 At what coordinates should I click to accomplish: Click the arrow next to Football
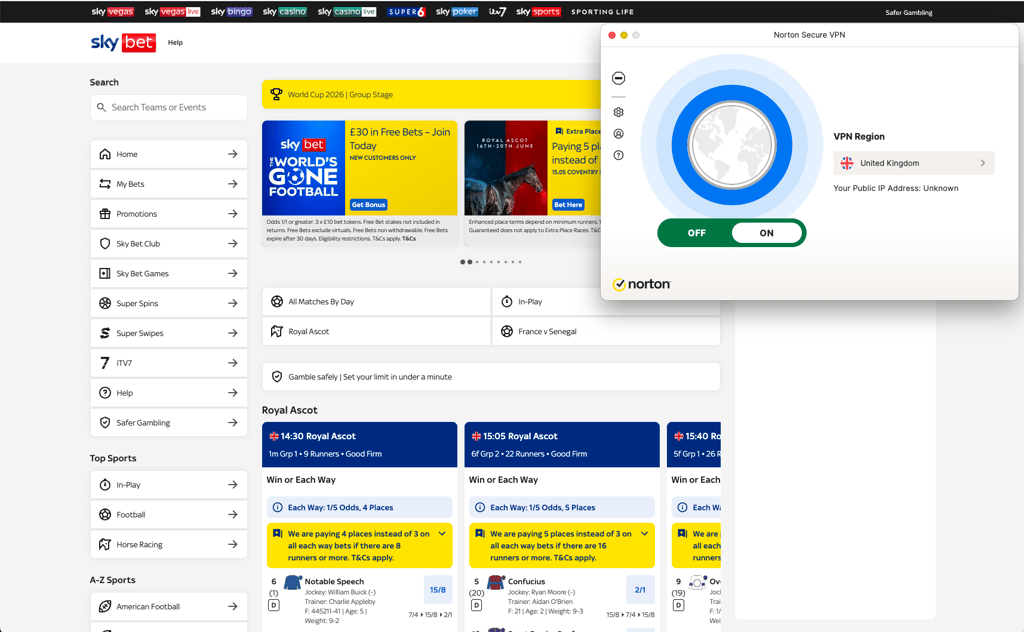pos(232,514)
